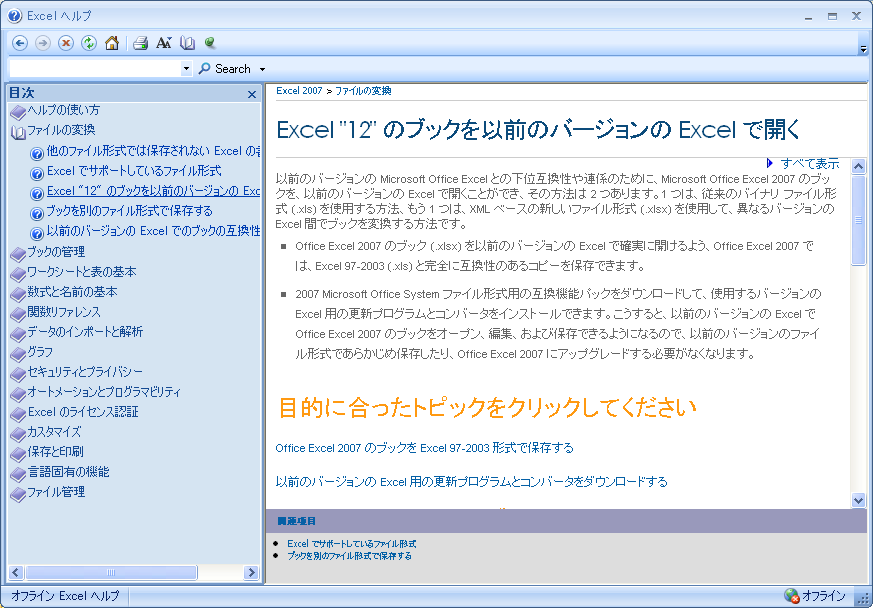
Task: Click the article vertical scrollbar thumb
Action: click(x=859, y=220)
